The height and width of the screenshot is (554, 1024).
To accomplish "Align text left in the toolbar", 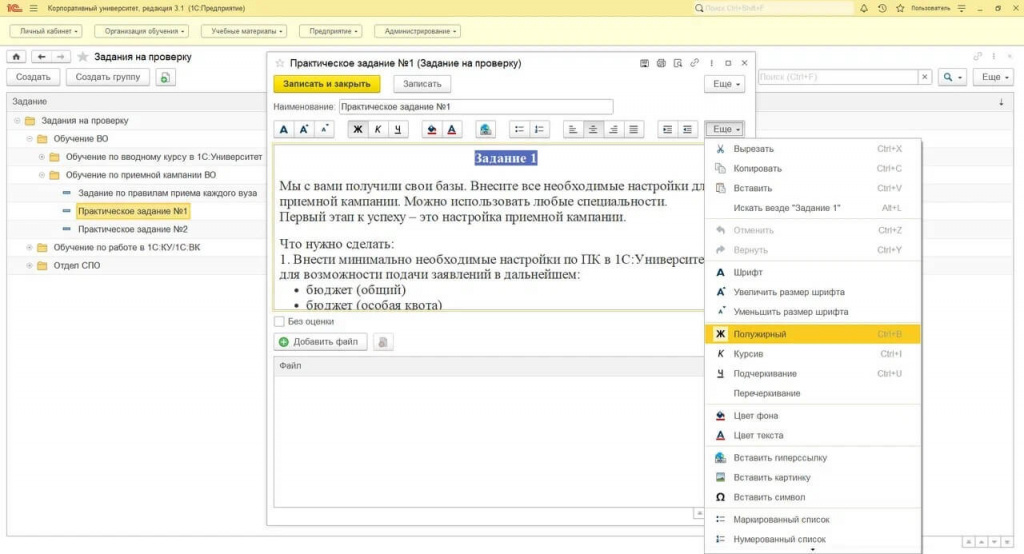I will 573,129.
